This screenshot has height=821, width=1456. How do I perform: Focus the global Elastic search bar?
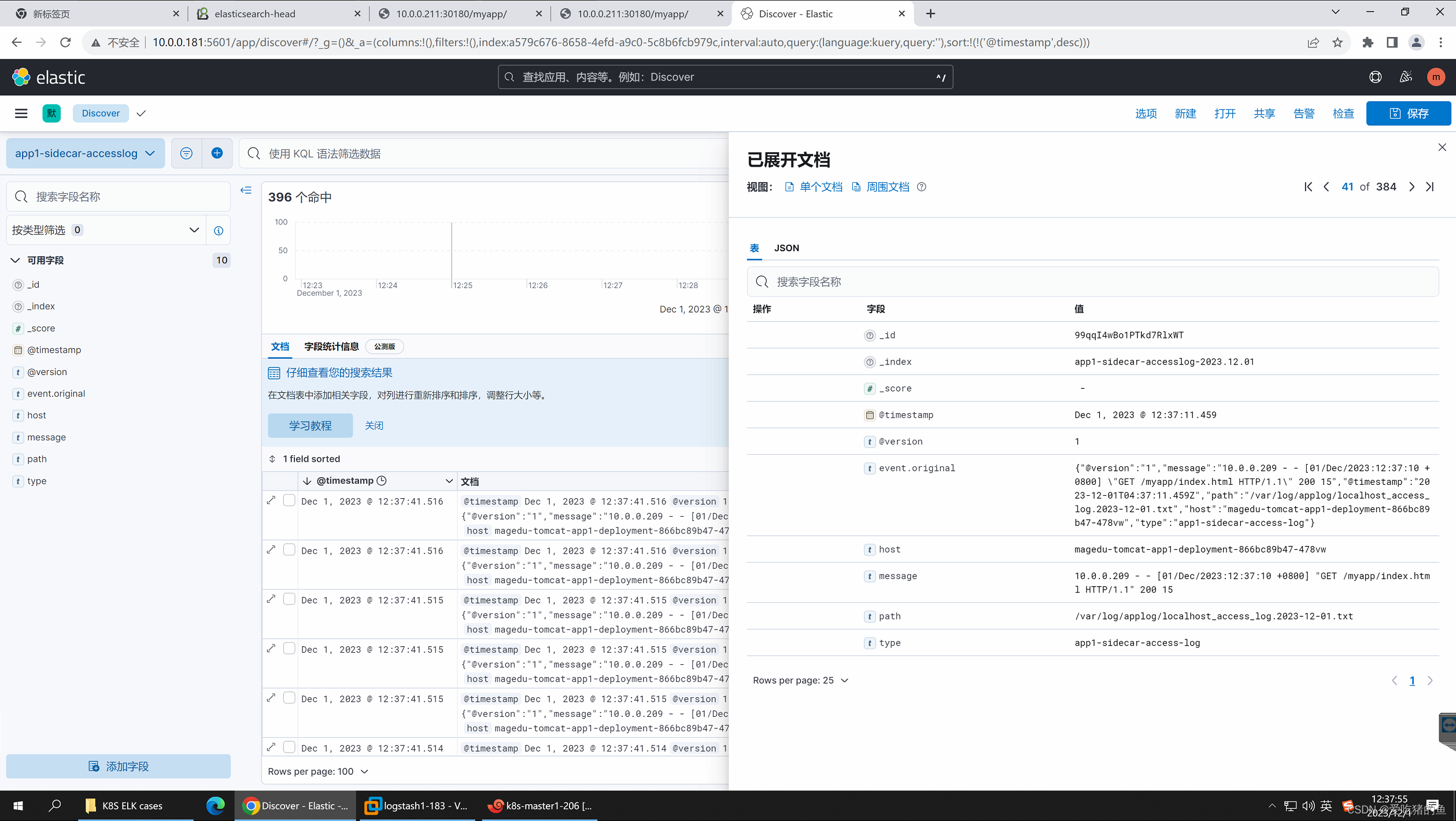coord(725,77)
